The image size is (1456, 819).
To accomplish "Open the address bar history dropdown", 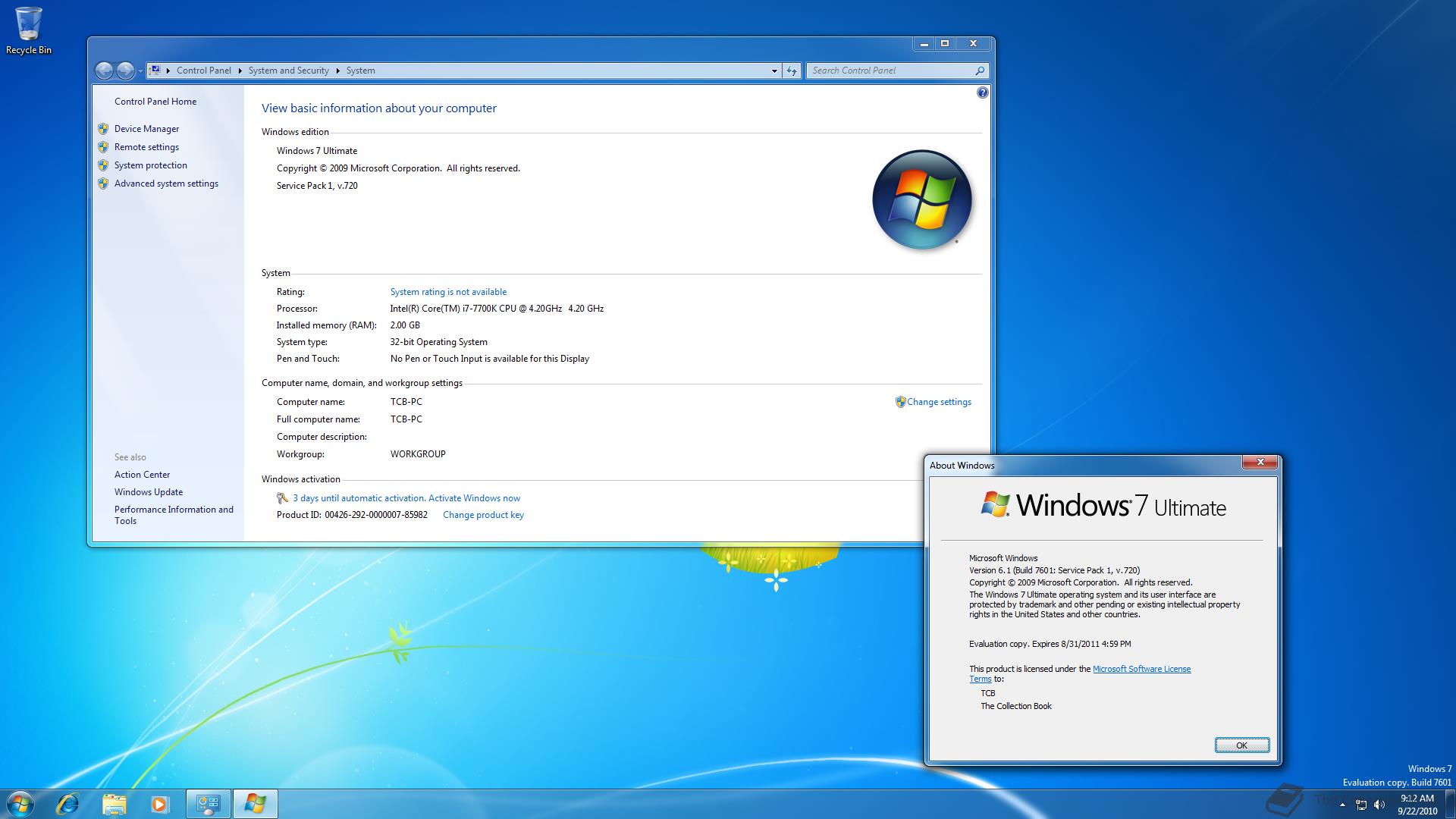I will pyautogui.click(x=774, y=71).
